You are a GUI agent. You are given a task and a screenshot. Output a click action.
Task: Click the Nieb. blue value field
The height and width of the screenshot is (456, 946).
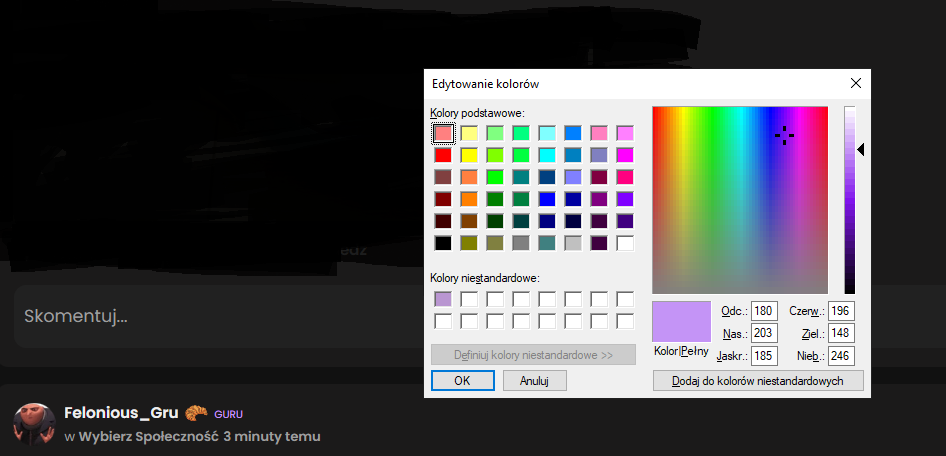(841, 355)
